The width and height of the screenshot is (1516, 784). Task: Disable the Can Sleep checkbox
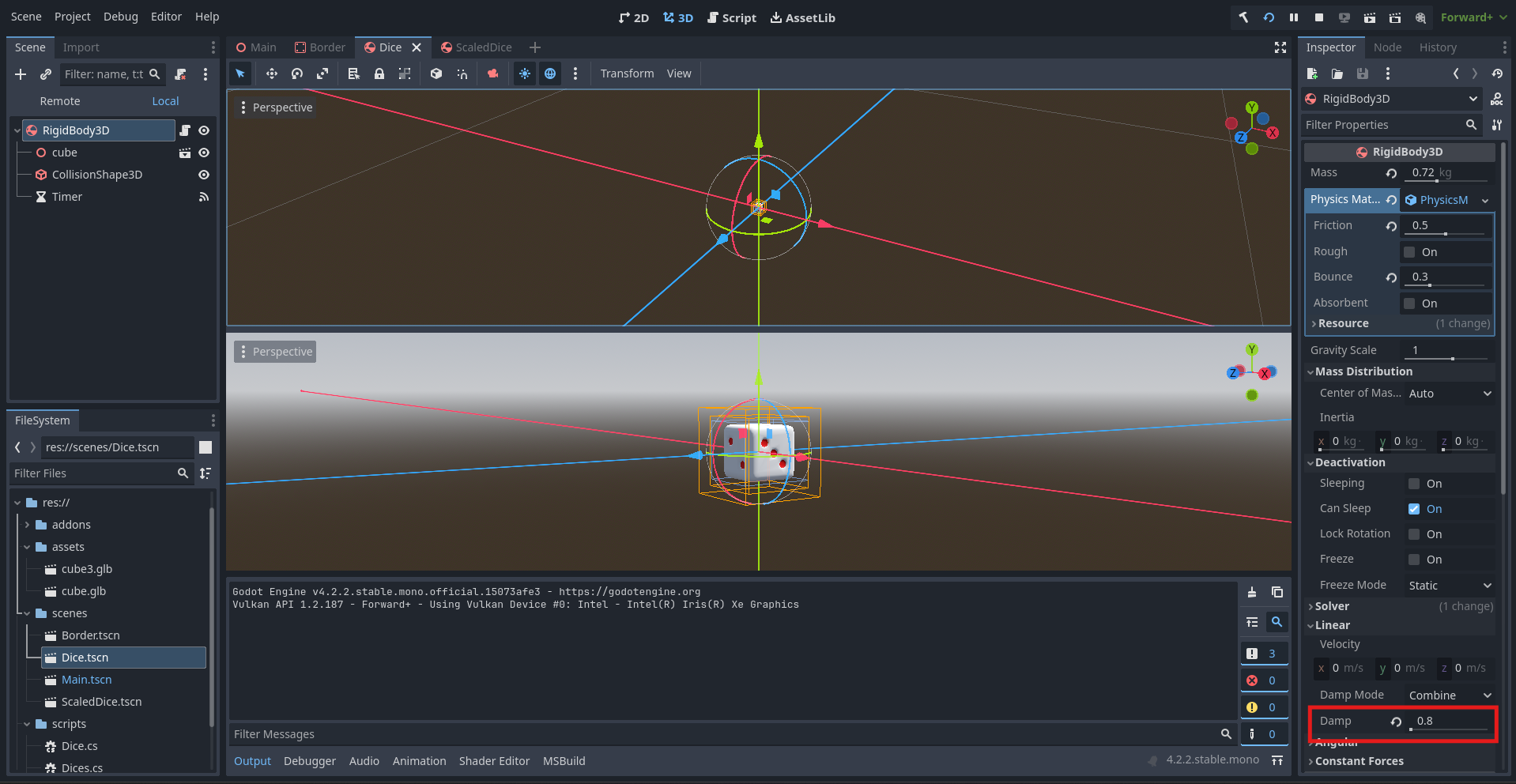click(x=1414, y=509)
